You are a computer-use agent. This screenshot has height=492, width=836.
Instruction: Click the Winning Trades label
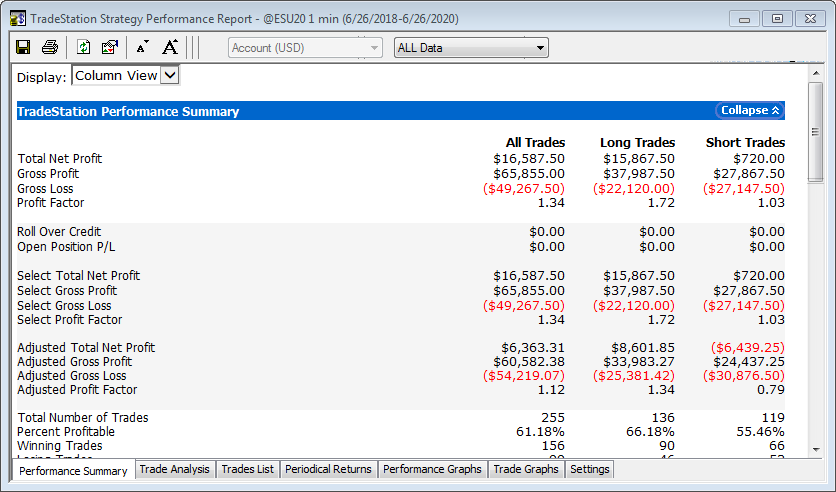click(x=60, y=446)
